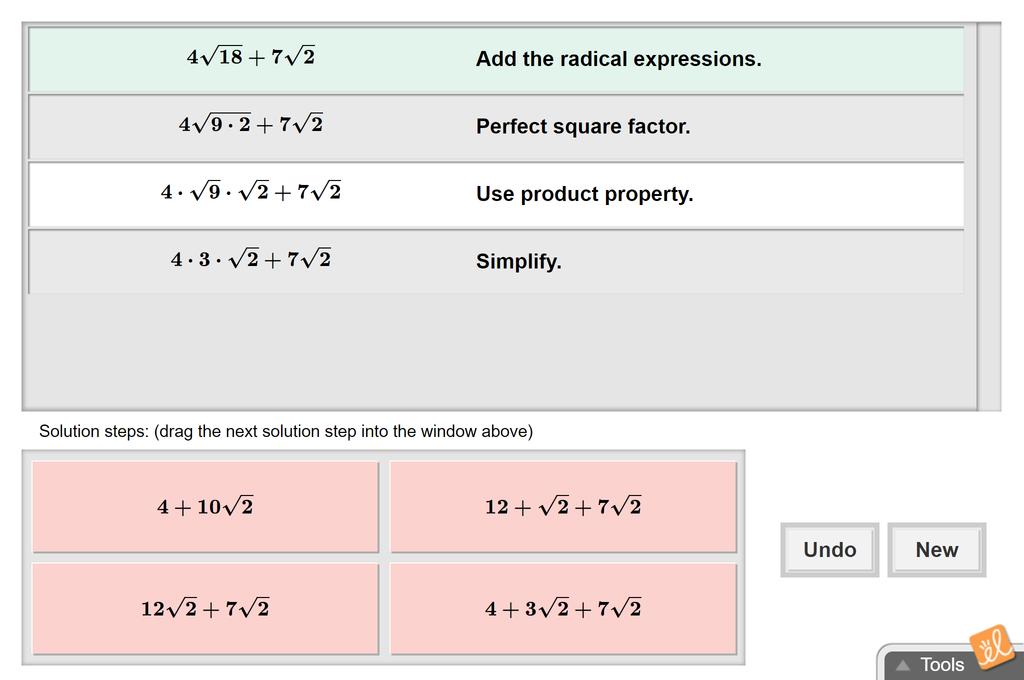Image resolution: width=1024 pixels, height=680 pixels.
Task: Click the ExploreLearning logo icon
Action: click(991, 647)
